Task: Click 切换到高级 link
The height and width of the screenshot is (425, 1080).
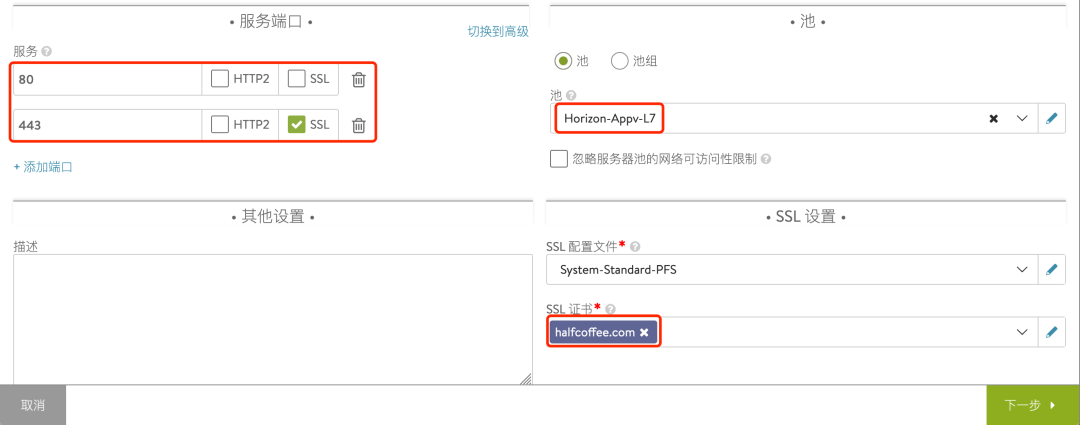Action: 497,32
